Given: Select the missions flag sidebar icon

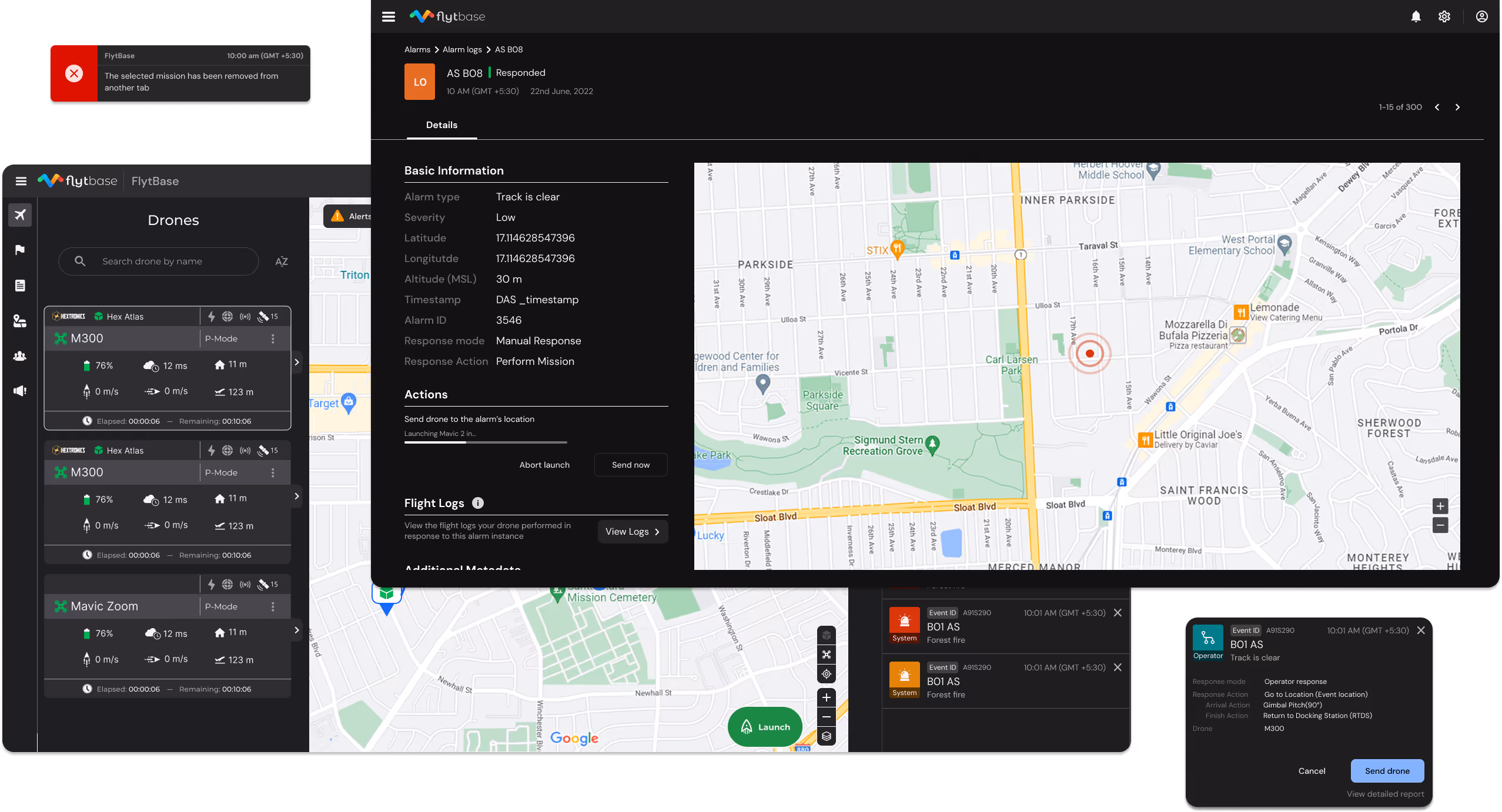Looking at the screenshot, I should click(x=20, y=250).
